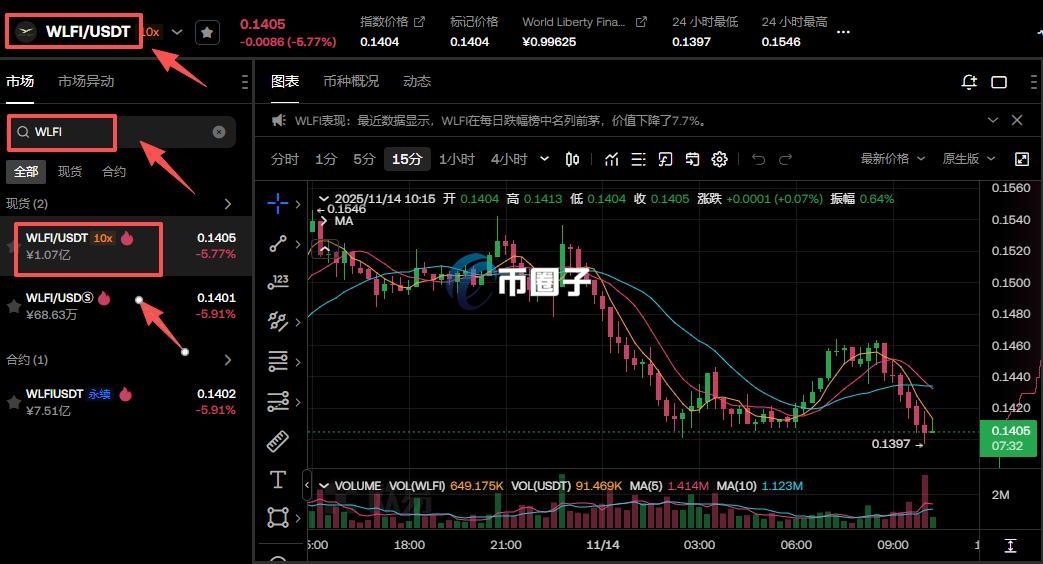Change chart layout rectangle icon
This screenshot has width=1043, height=564.
point(999,82)
